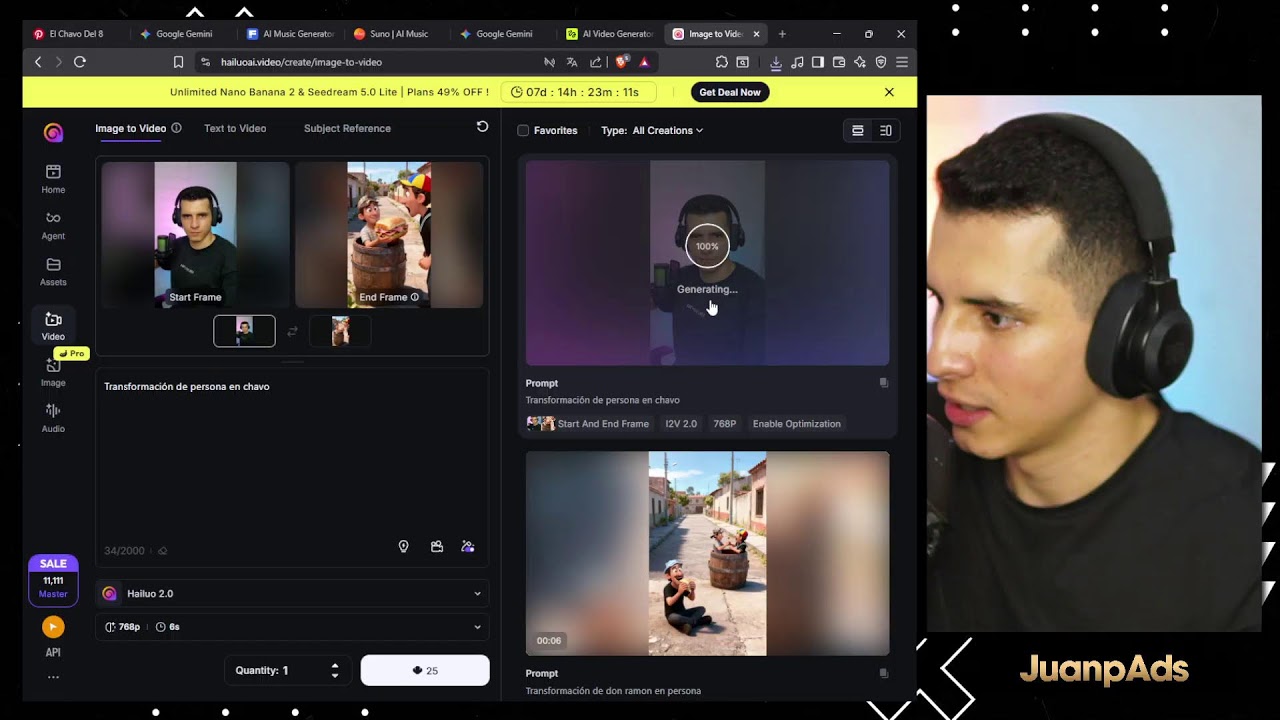Image resolution: width=1280 pixels, height=720 pixels.
Task: Open the Brave VPN shield icon
Action: tap(881, 62)
